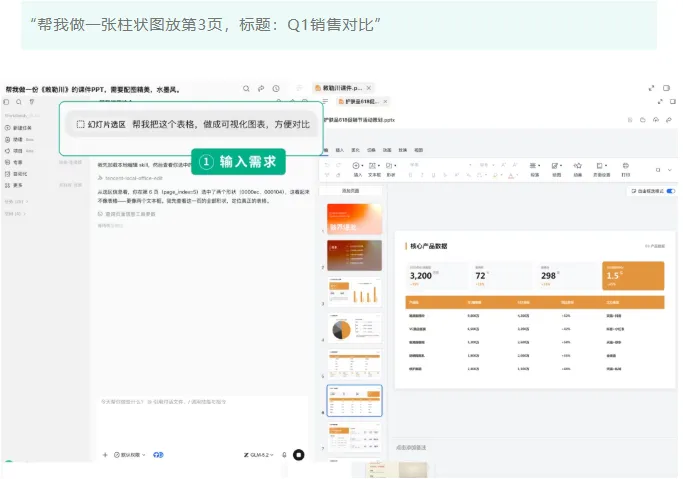The height and width of the screenshot is (479, 683).
Task: Open the automation item in left sidebar
Action: point(16,174)
